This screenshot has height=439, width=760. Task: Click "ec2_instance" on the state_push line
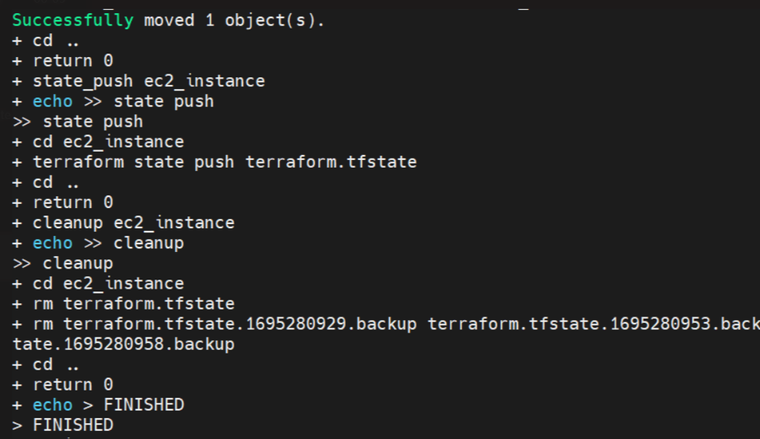click(x=205, y=80)
